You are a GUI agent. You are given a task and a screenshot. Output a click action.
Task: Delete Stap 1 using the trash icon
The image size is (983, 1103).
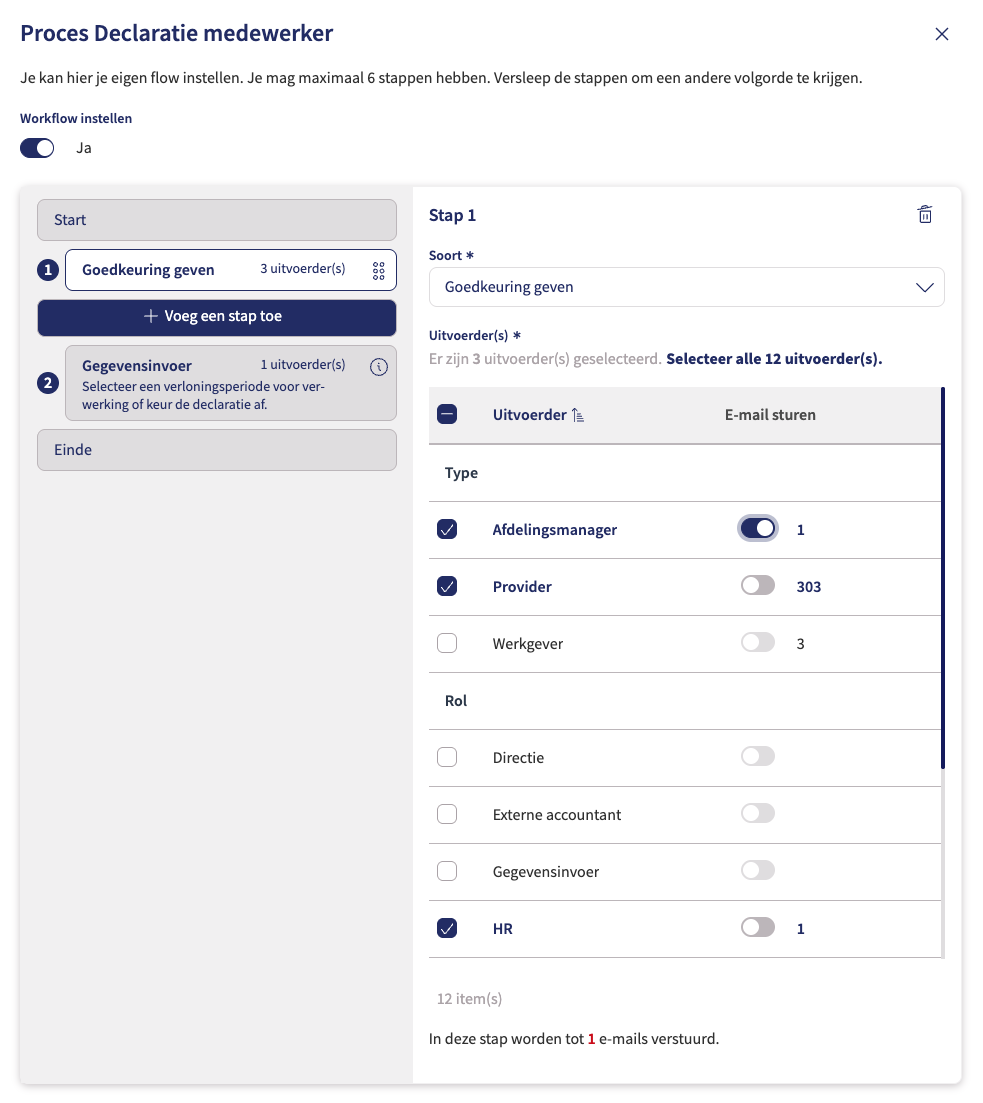click(x=925, y=214)
